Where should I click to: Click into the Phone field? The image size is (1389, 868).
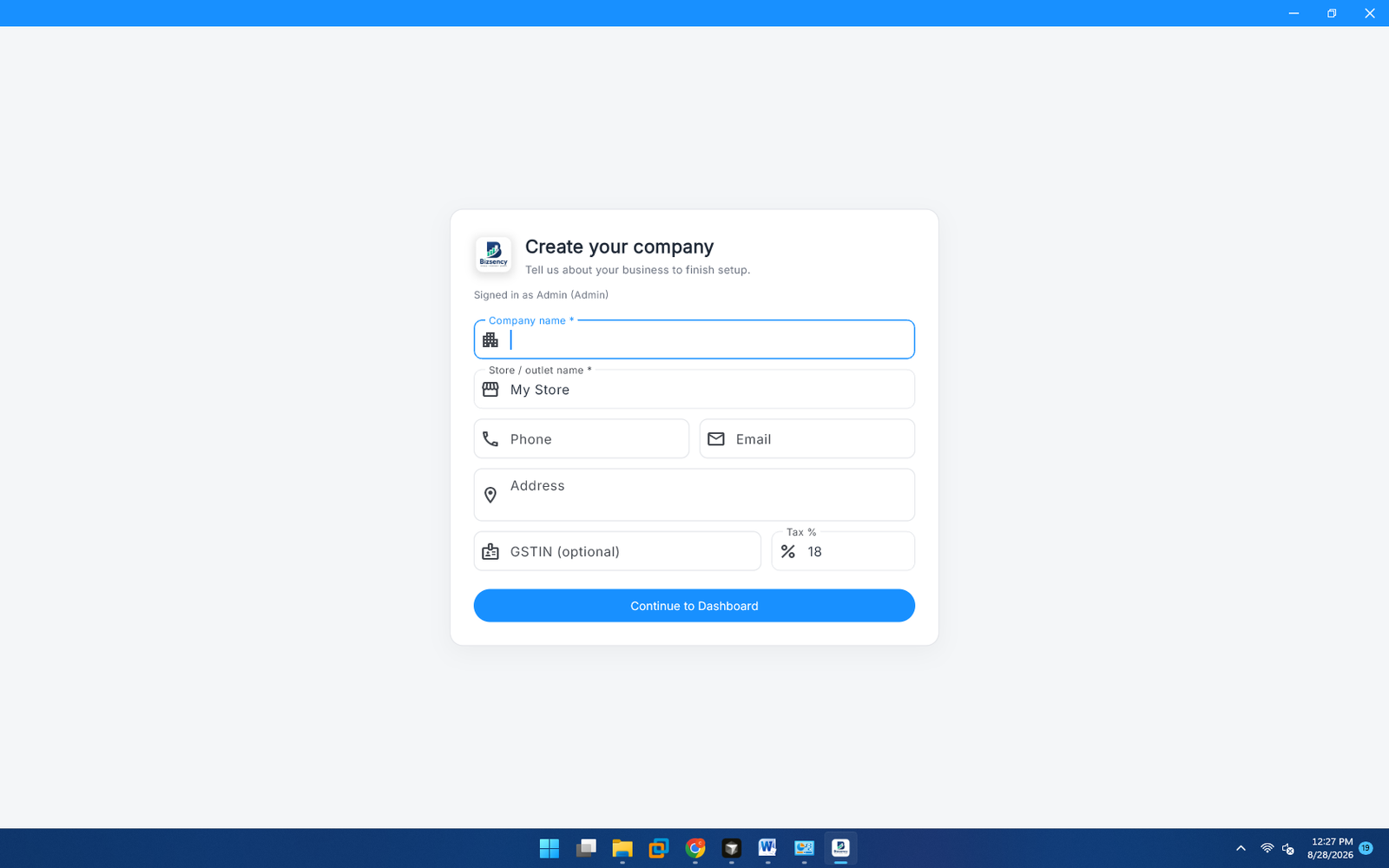(582, 438)
